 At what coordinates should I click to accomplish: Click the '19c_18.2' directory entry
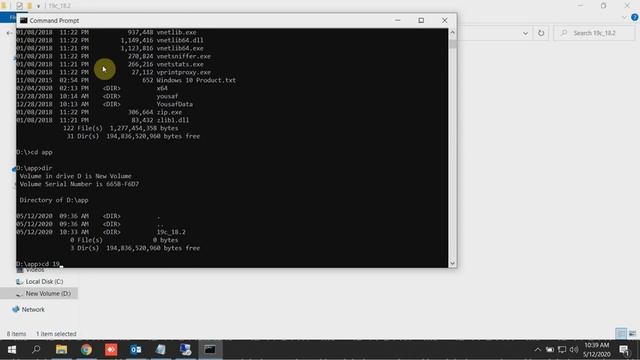[x=171, y=232]
